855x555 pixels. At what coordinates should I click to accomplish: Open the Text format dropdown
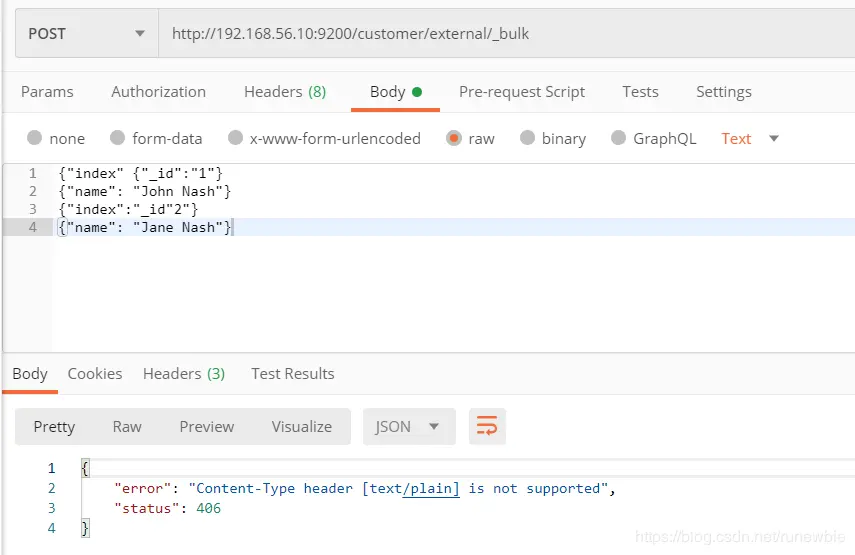click(x=750, y=138)
